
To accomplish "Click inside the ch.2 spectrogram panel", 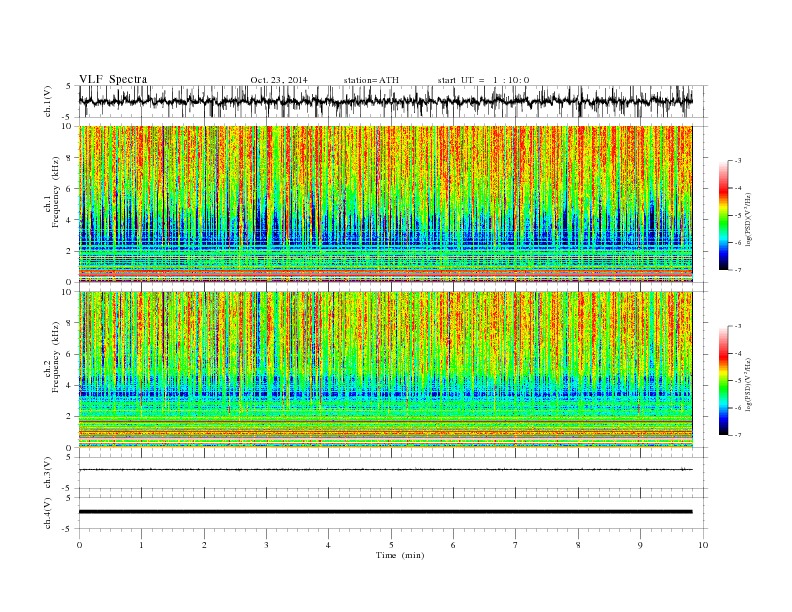I will [385, 369].
